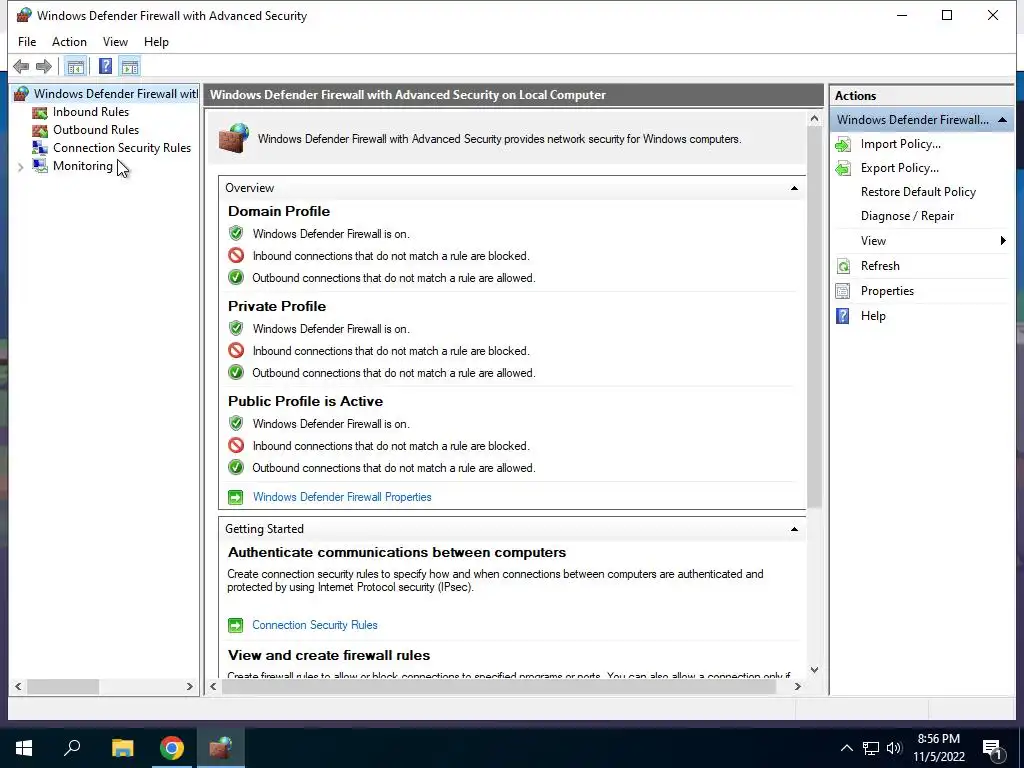Image resolution: width=1024 pixels, height=768 pixels.
Task: Click Public Profile is Active heading
Action: (x=306, y=402)
